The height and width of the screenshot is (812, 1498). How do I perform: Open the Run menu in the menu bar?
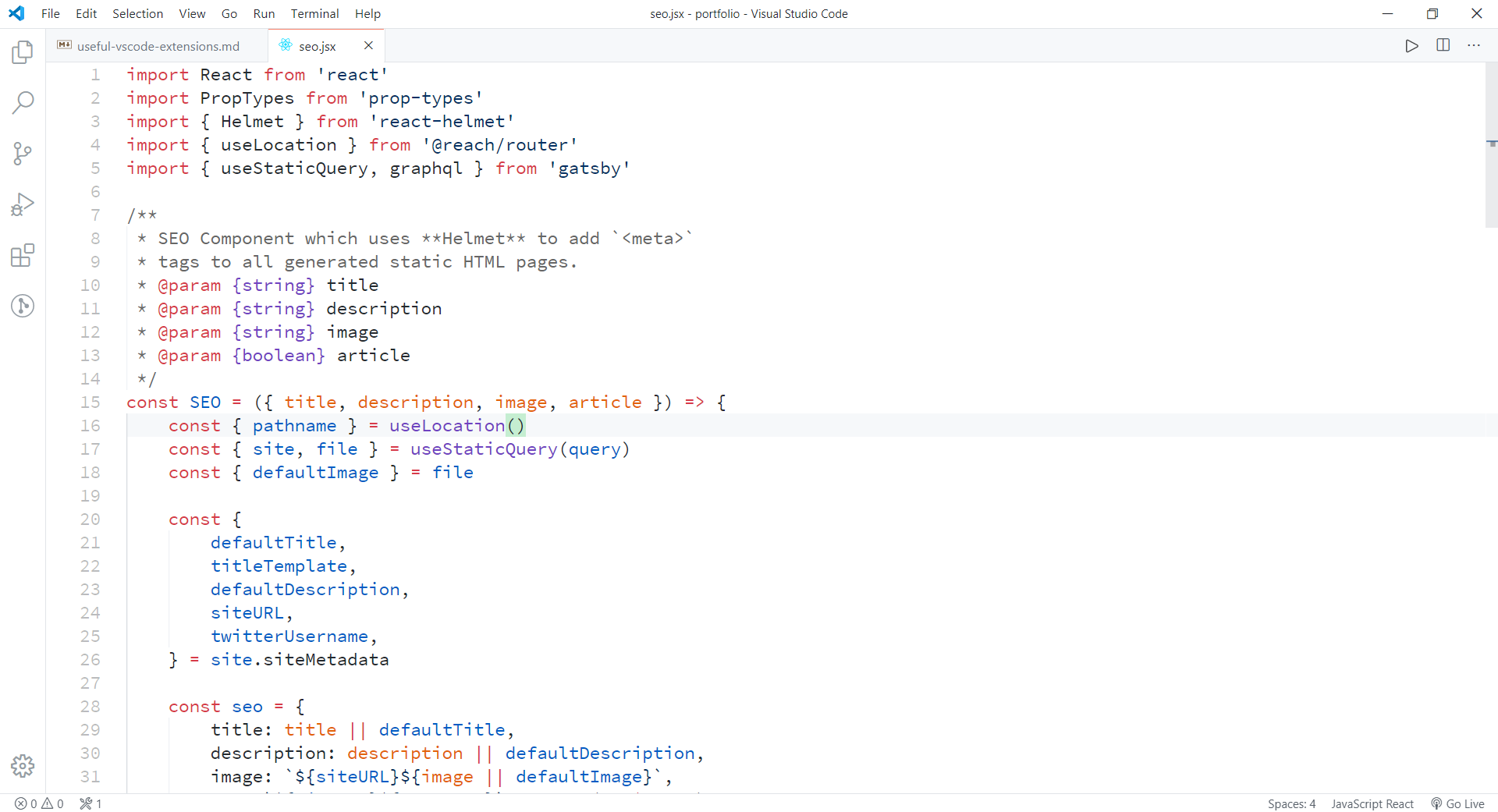pos(264,13)
